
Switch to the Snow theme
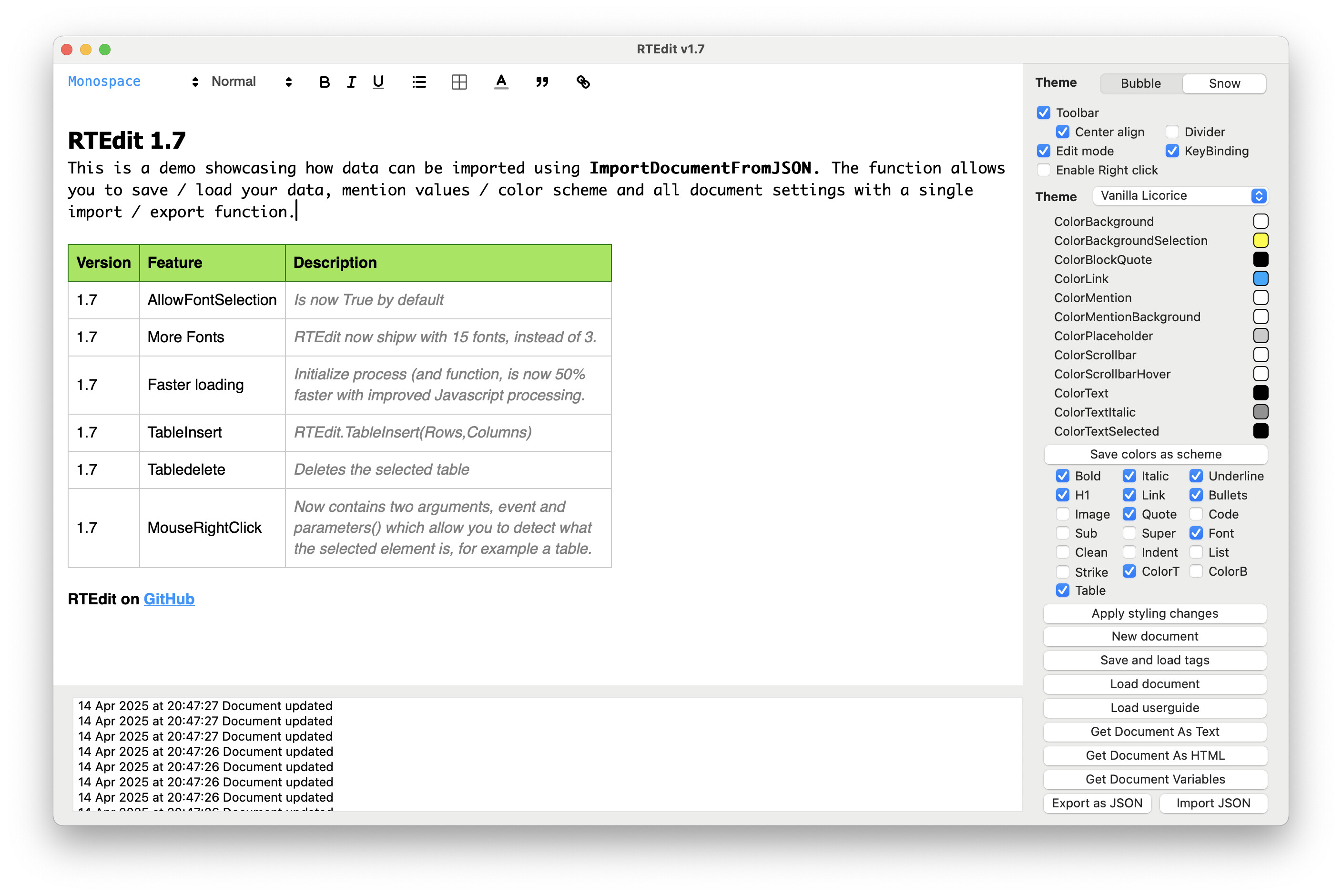pyautogui.click(x=1224, y=83)
